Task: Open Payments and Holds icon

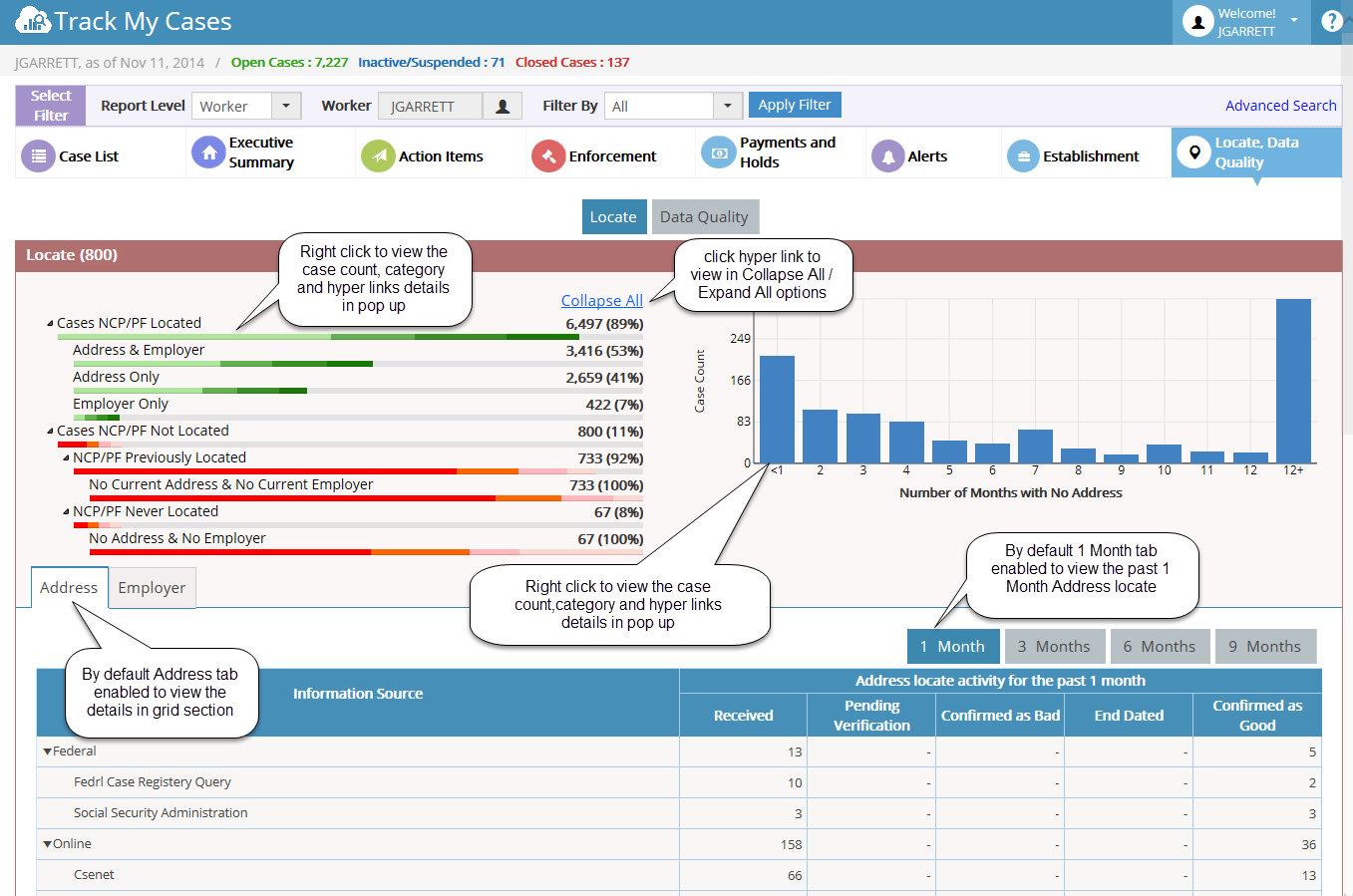Action: coord(719,152)
